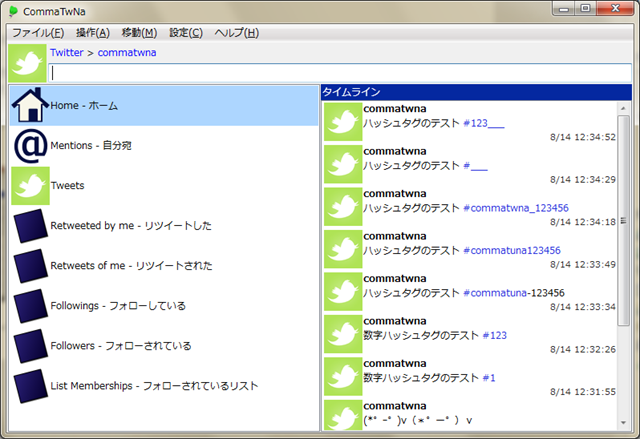Select Retweeted by me - リツイートした

(164, 226)
